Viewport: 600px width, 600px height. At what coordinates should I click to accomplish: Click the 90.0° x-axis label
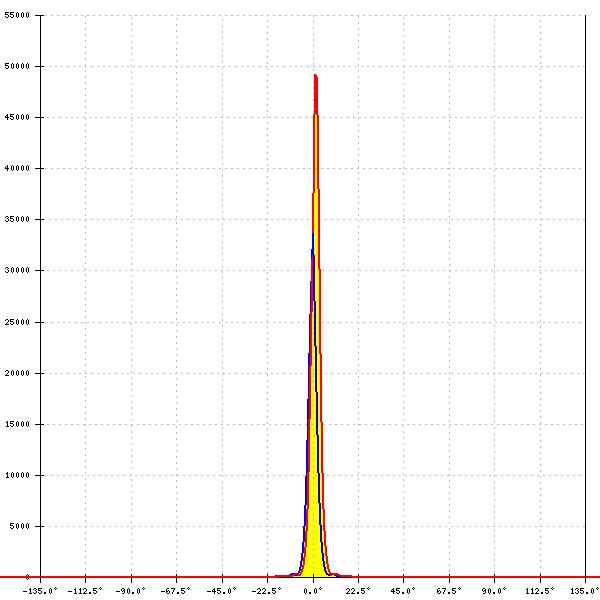[494, 591]
